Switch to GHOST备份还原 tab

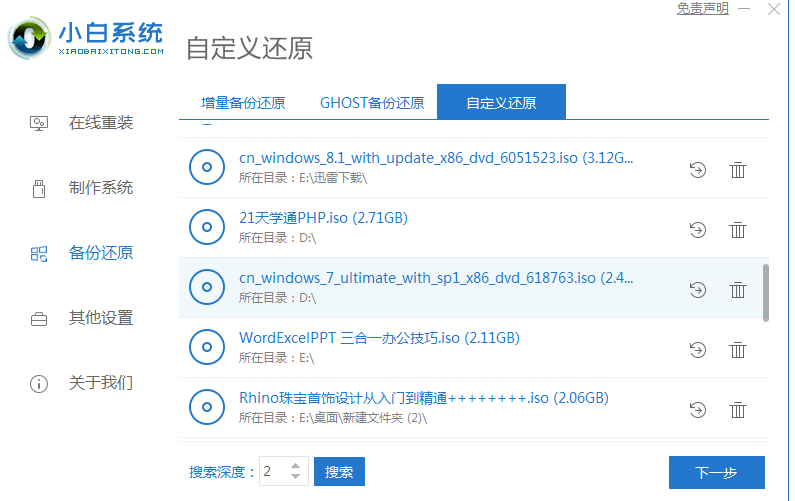pyautogui.click(x=372, y=103)
